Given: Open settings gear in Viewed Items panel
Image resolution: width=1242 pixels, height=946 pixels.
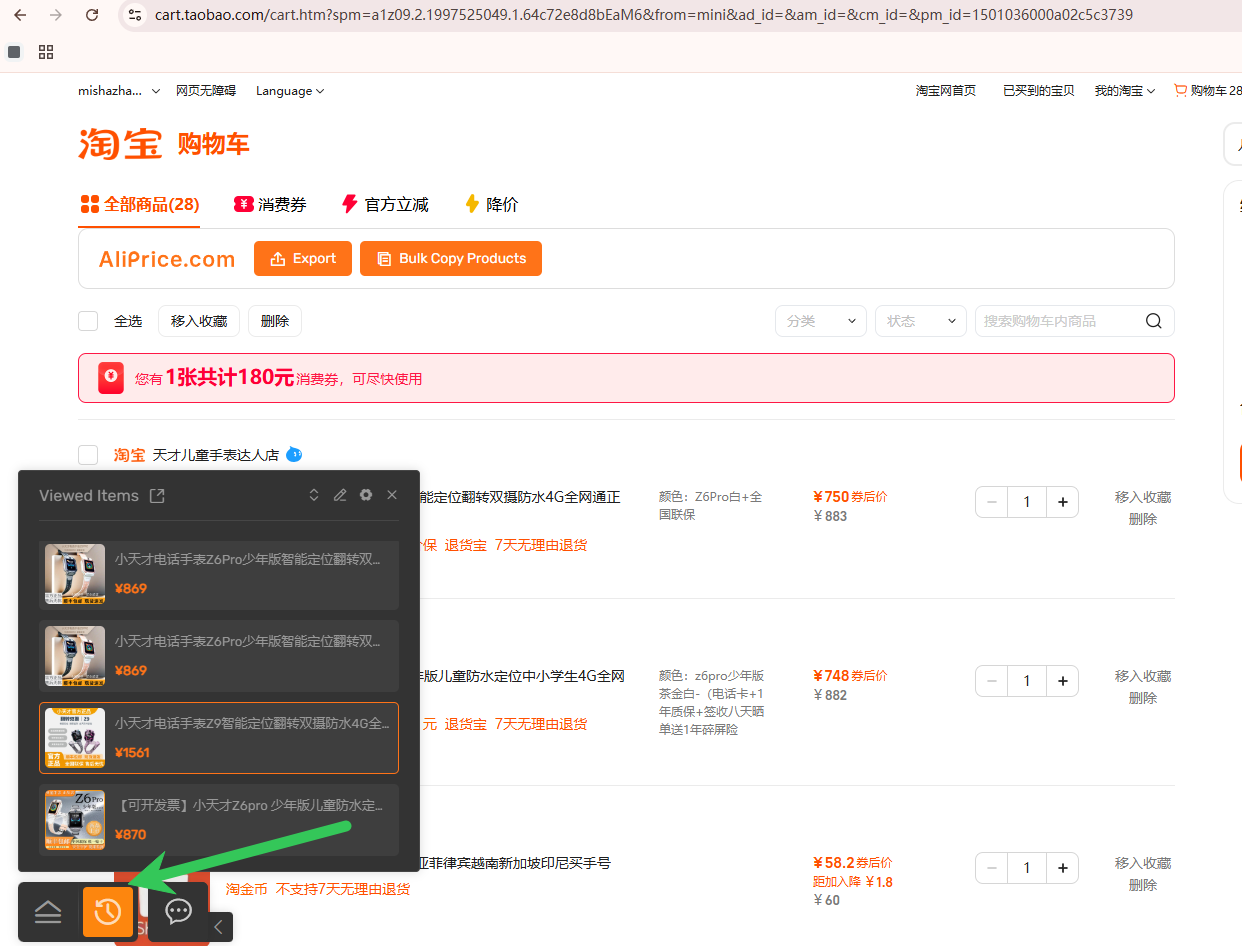Looking at the screenshot, I should [366, 495].
